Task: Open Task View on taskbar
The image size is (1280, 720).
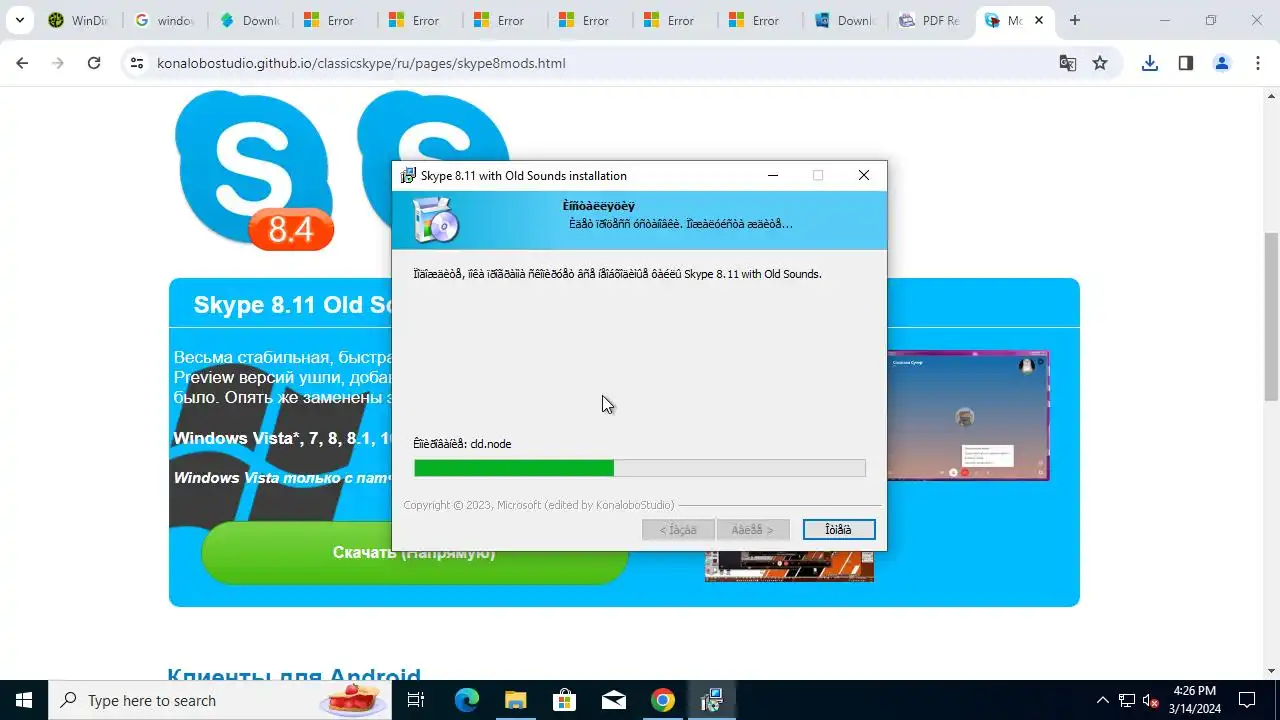Action: tap(416, 700)
